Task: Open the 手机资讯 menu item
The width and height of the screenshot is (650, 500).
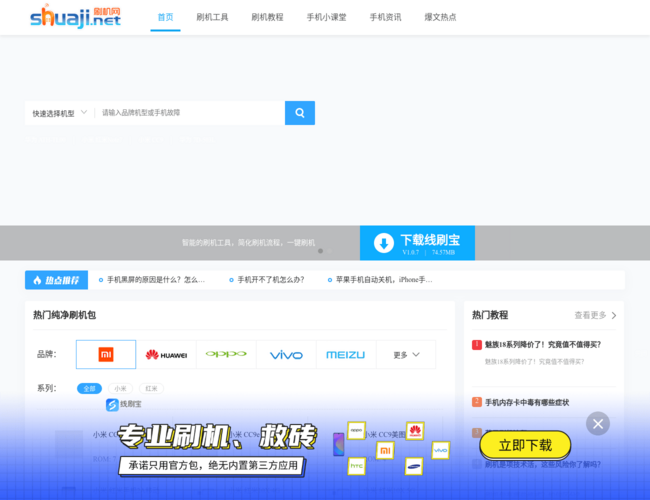Action: coord(386,17)
